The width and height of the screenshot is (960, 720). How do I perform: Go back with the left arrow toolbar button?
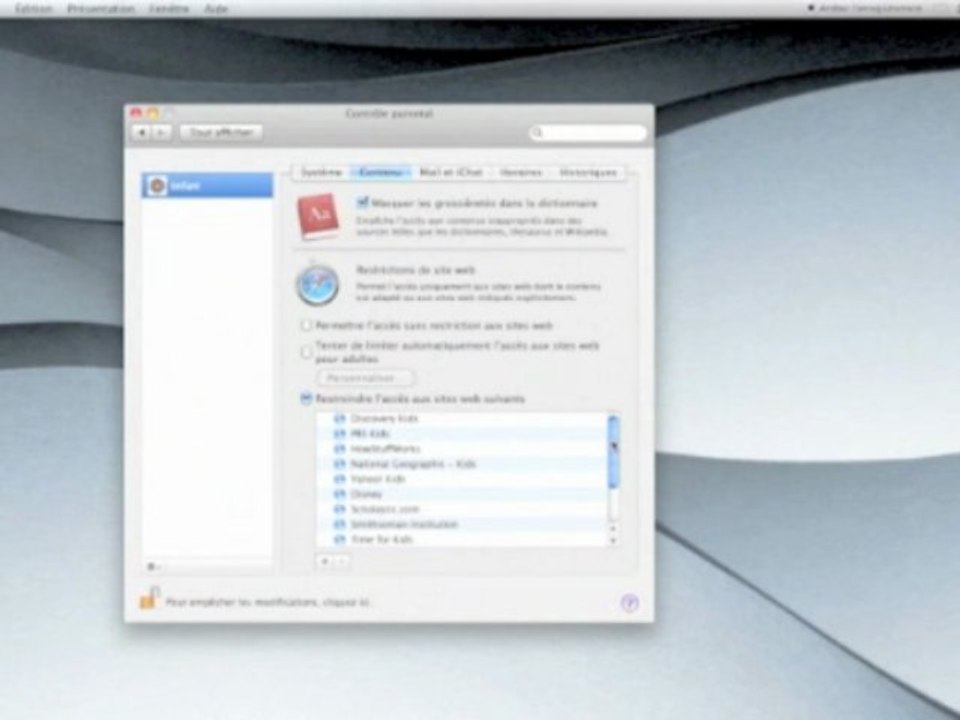click(141, 132)
